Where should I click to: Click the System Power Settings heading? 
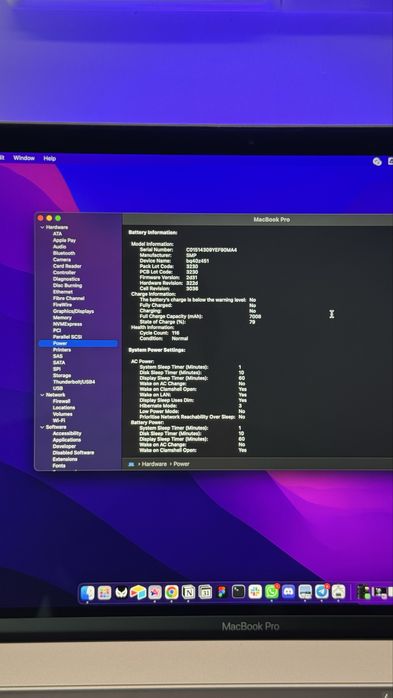[x=157, y=350]
